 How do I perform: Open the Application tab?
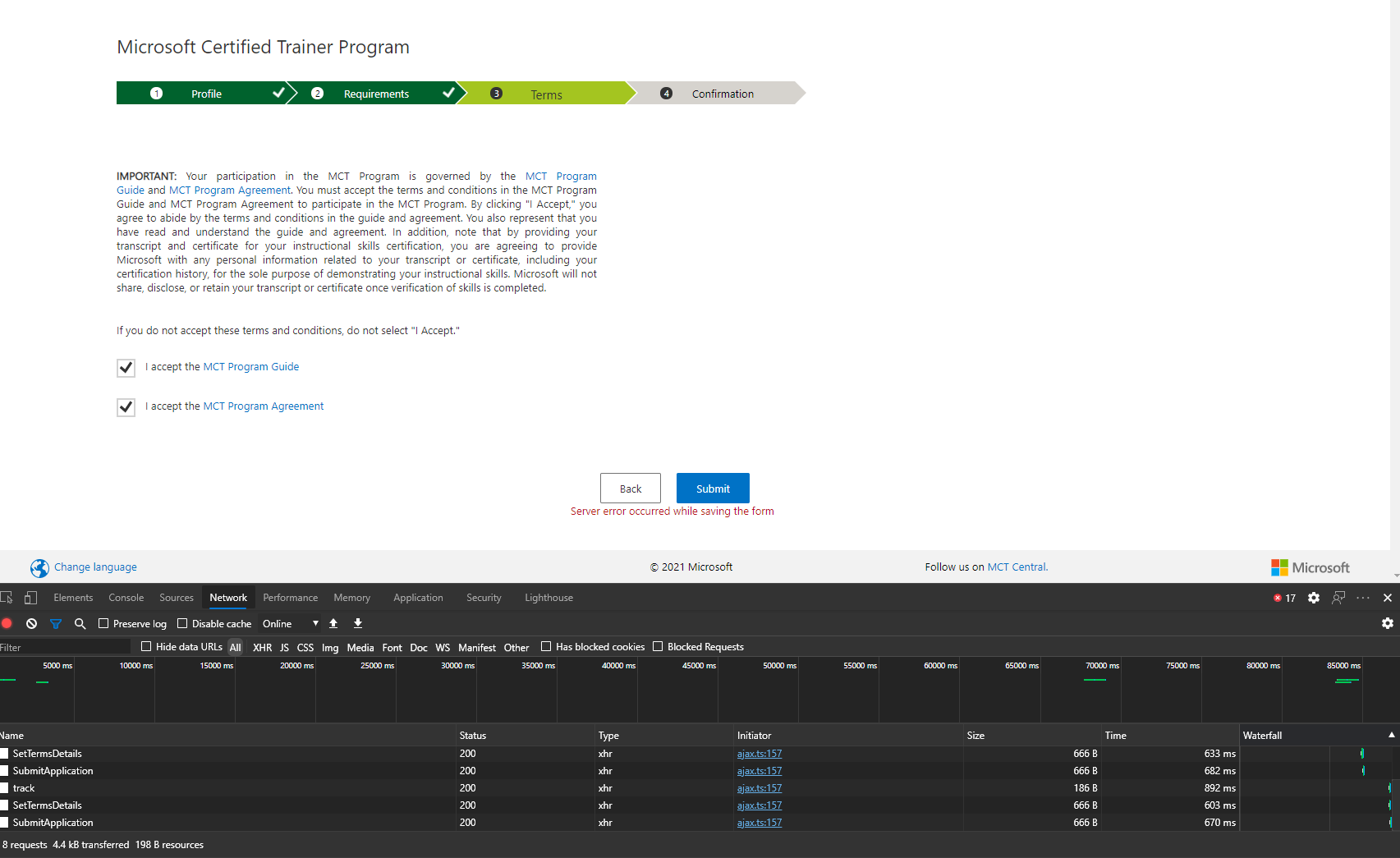(418, 598)
